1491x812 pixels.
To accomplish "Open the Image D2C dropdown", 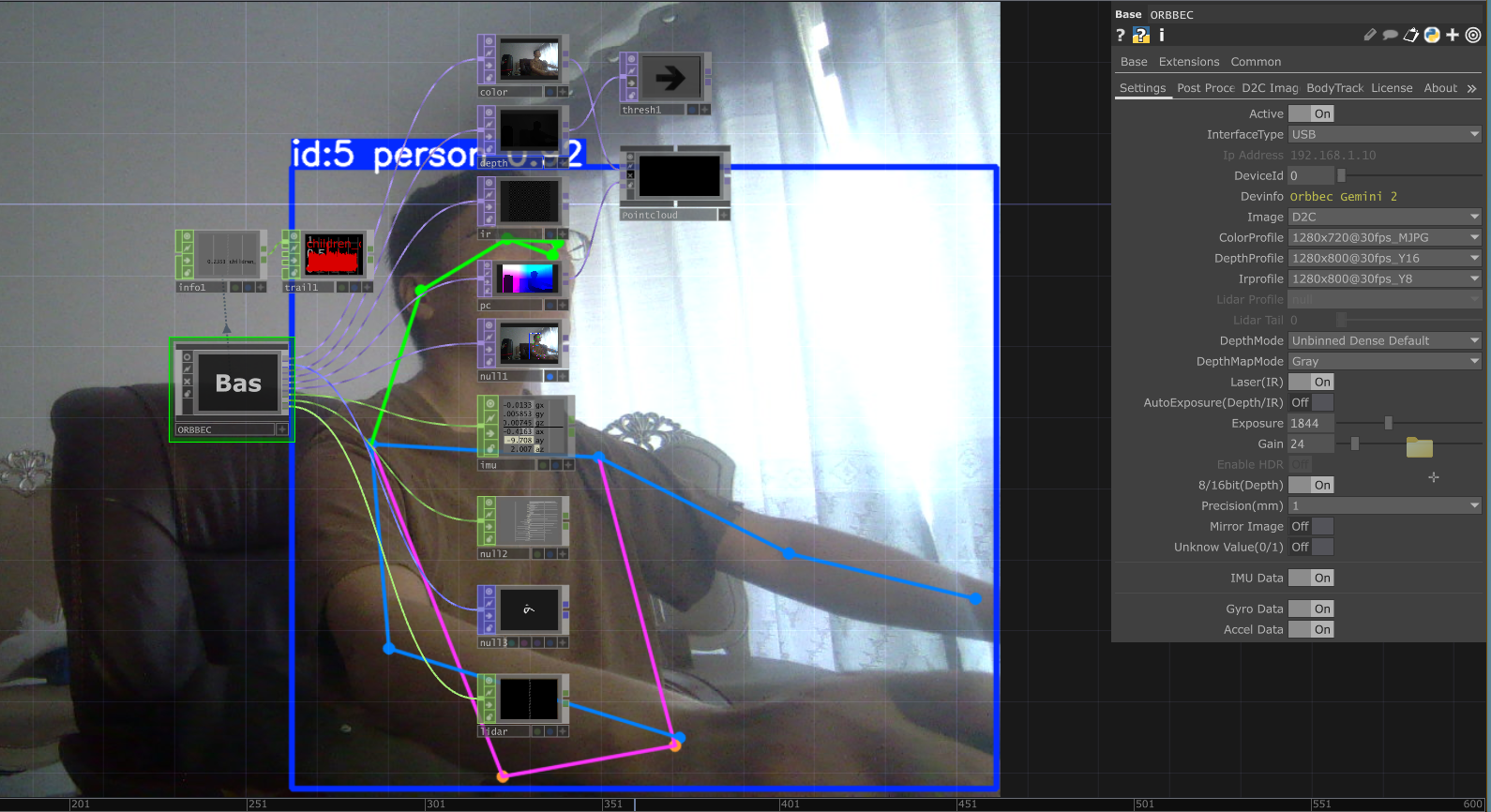I will (x=1385, y=217).
